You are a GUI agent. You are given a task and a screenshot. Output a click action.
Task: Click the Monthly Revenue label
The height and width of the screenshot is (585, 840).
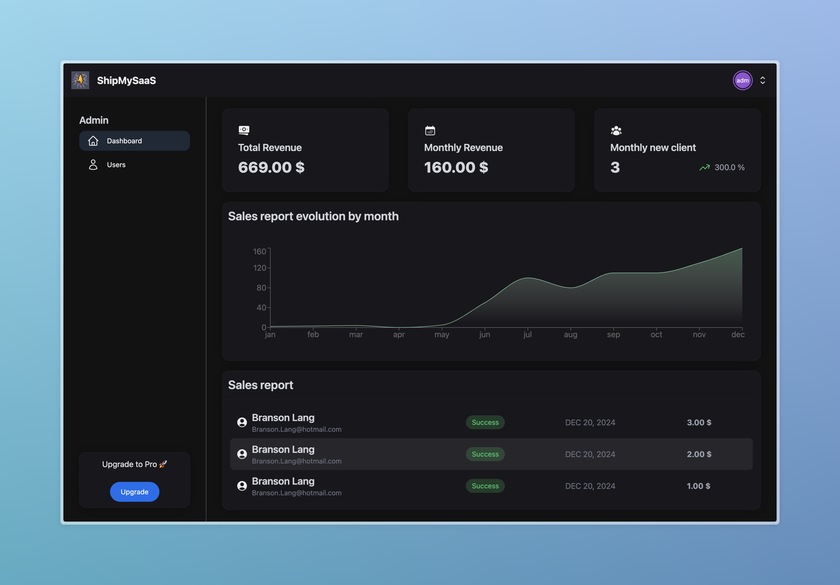click(x=463, y=147)
